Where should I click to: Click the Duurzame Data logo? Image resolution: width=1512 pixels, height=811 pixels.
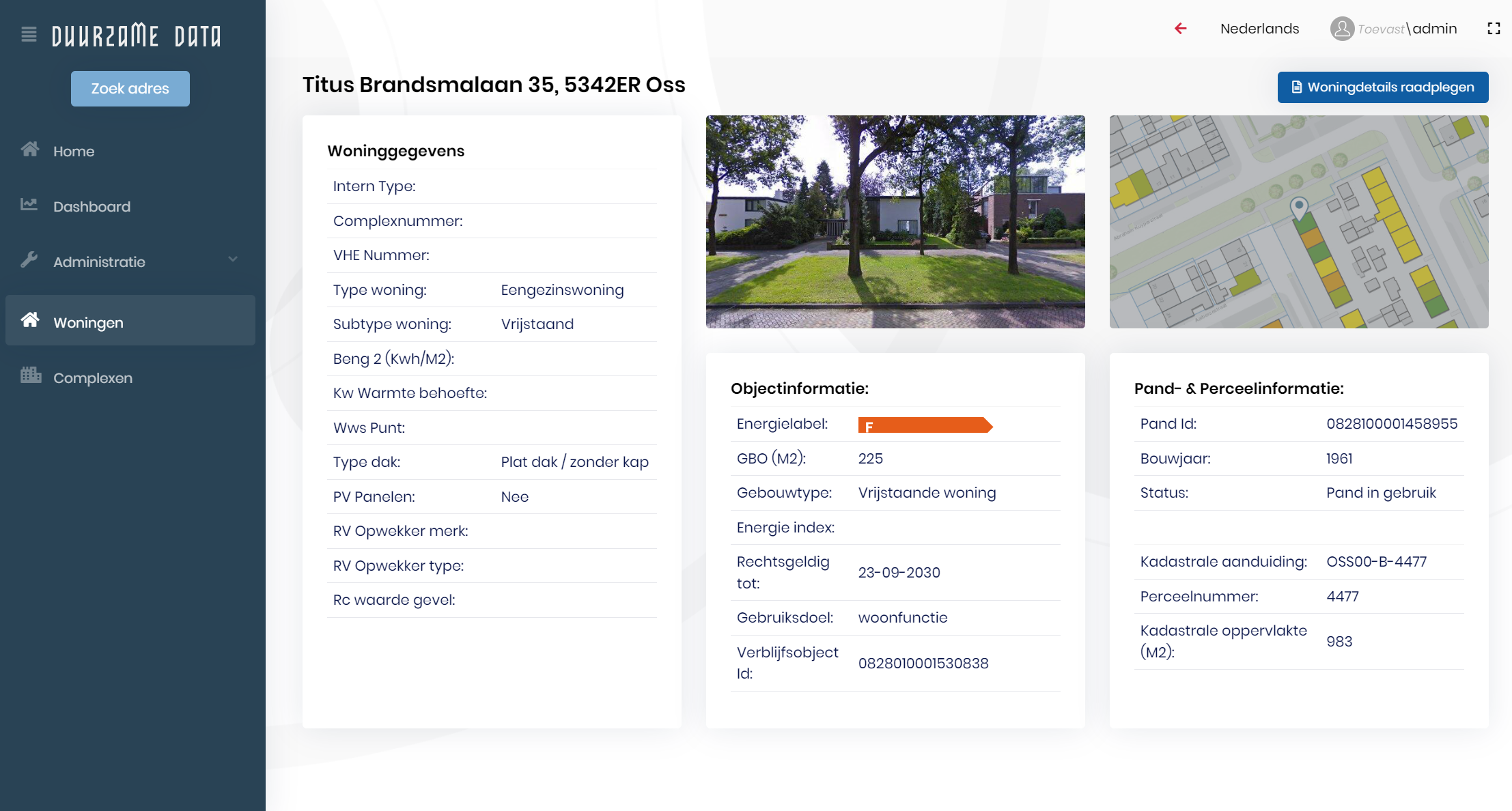137,35
